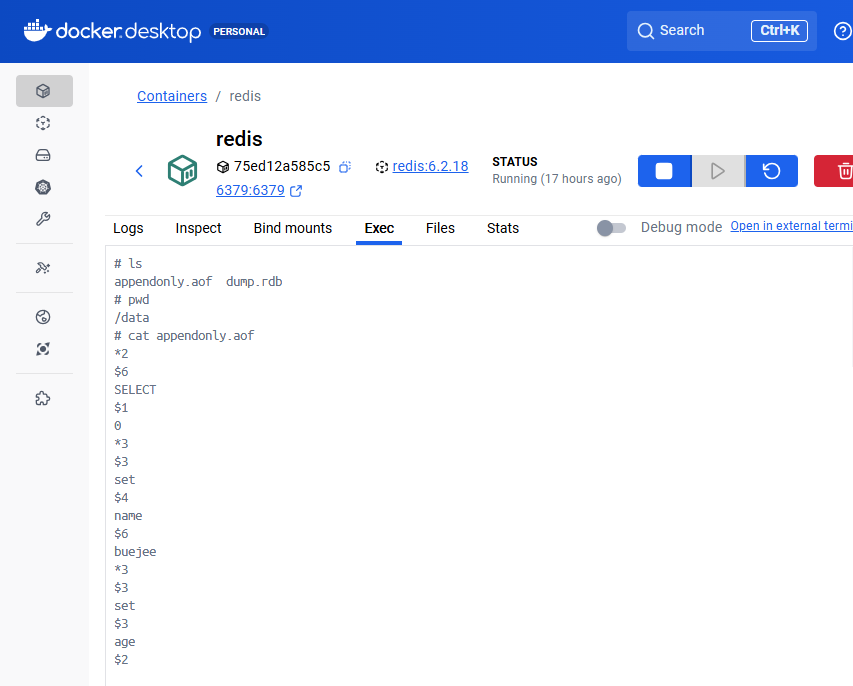Click the 'SELECT' line in terminal
Screen dimensions: 853x686
click(x=135, y=390)
